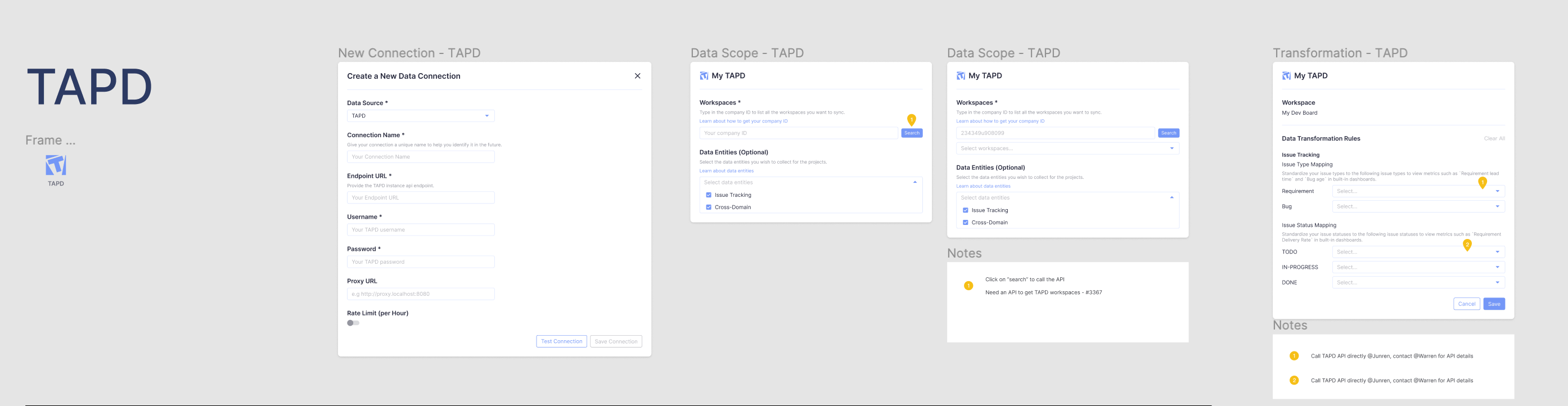Image resolution: width=1568 pixels, height=406 pixels.
Task: Focus the TAPD username field
Action: coord(421,230)
